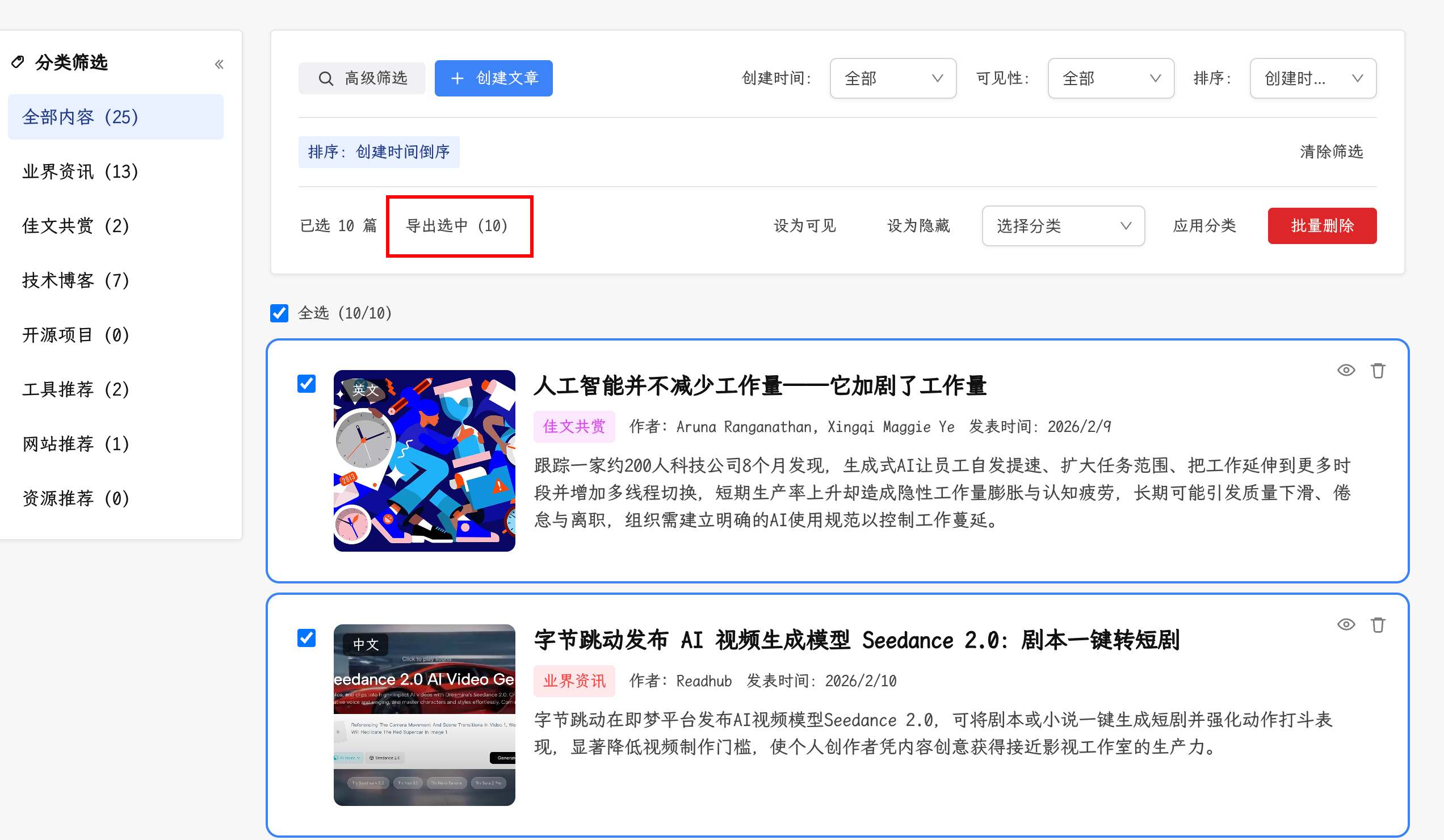Toggle visibility eye of 人工智能并不减少工作量 article
This screenshot has height=840, width=1444.
pos(1346,370)
